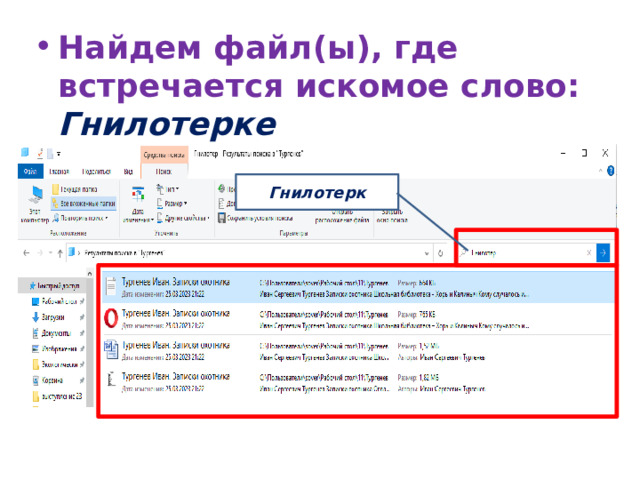Open the last yellow folder below Корзина
Image resolution: width=640 pixels, height=480 pixels.
tap(58, 396)
